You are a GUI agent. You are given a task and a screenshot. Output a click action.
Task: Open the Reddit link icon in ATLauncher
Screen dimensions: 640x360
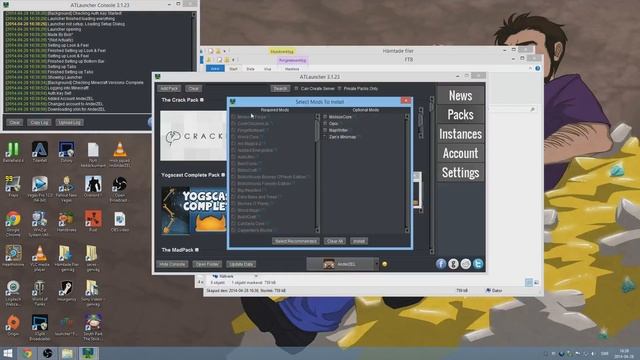tap(466, 264)
